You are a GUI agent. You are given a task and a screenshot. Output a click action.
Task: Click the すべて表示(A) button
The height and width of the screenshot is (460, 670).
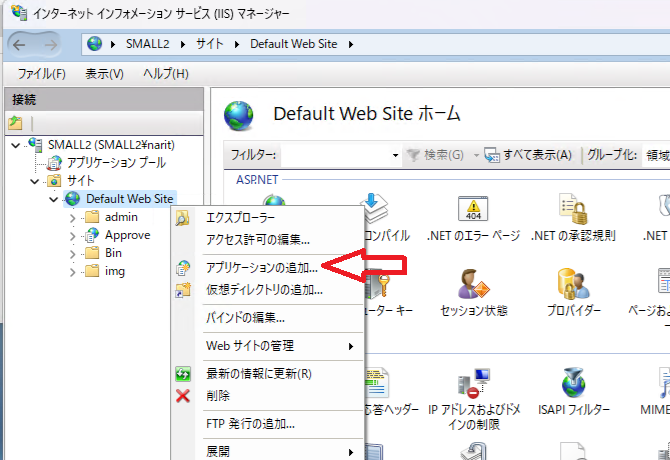[x=530, y=155]
